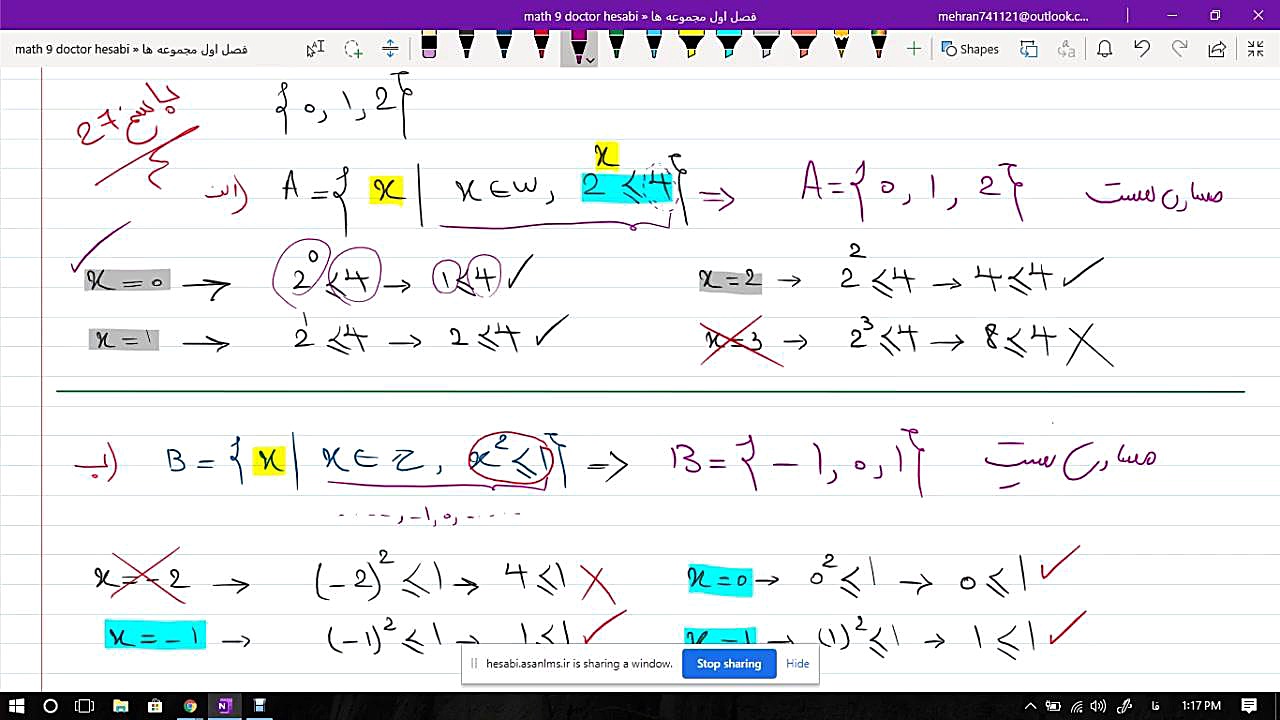The width and height of the screenshot is (1280, 720).
Task: Select the cyan highlighter
Action: pos(728,46)
